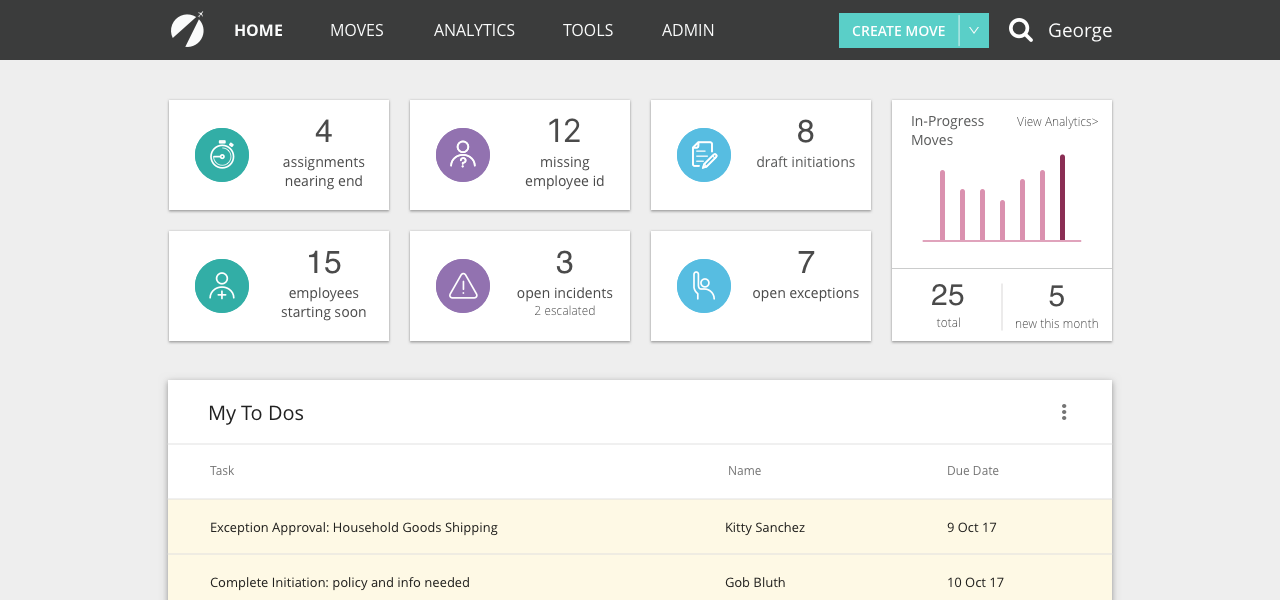1280x600 pixels.
Task: Click the open exceptions raised-hand icon
Action: coord(704,286)
